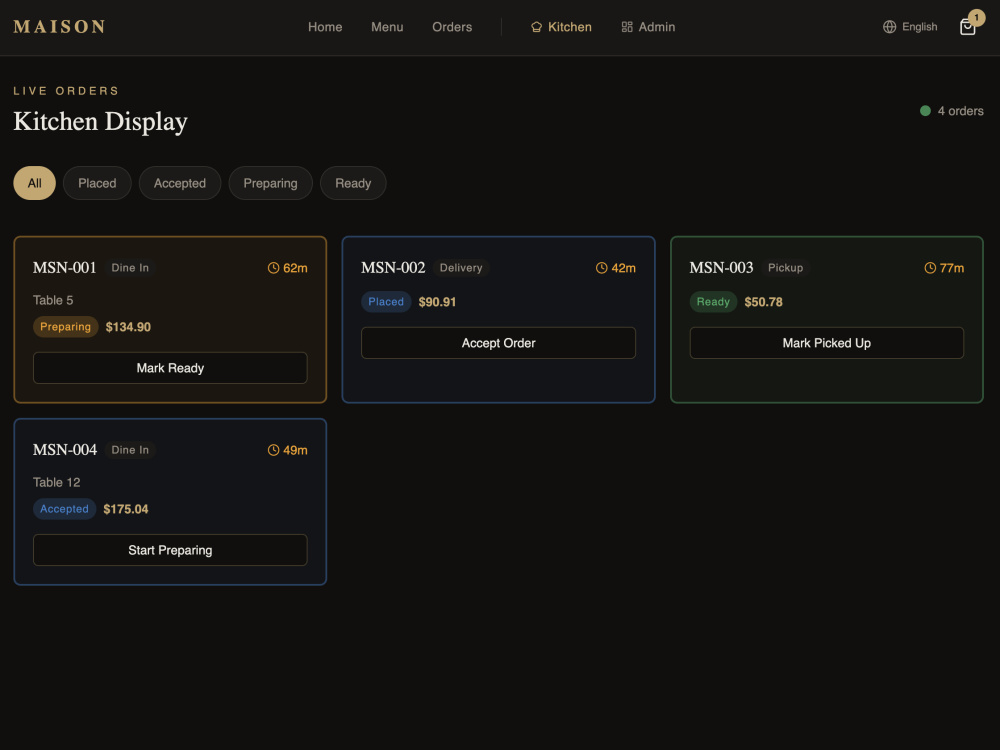The height and width of the screenshot is (750, 1000).
Task: Click the clock icon on MSN-004
Action: [273, 450]
